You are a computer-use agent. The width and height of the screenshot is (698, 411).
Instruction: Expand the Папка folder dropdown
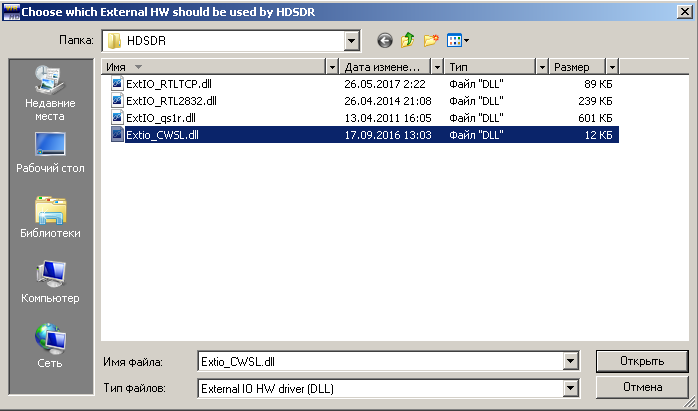pos(351,41)
